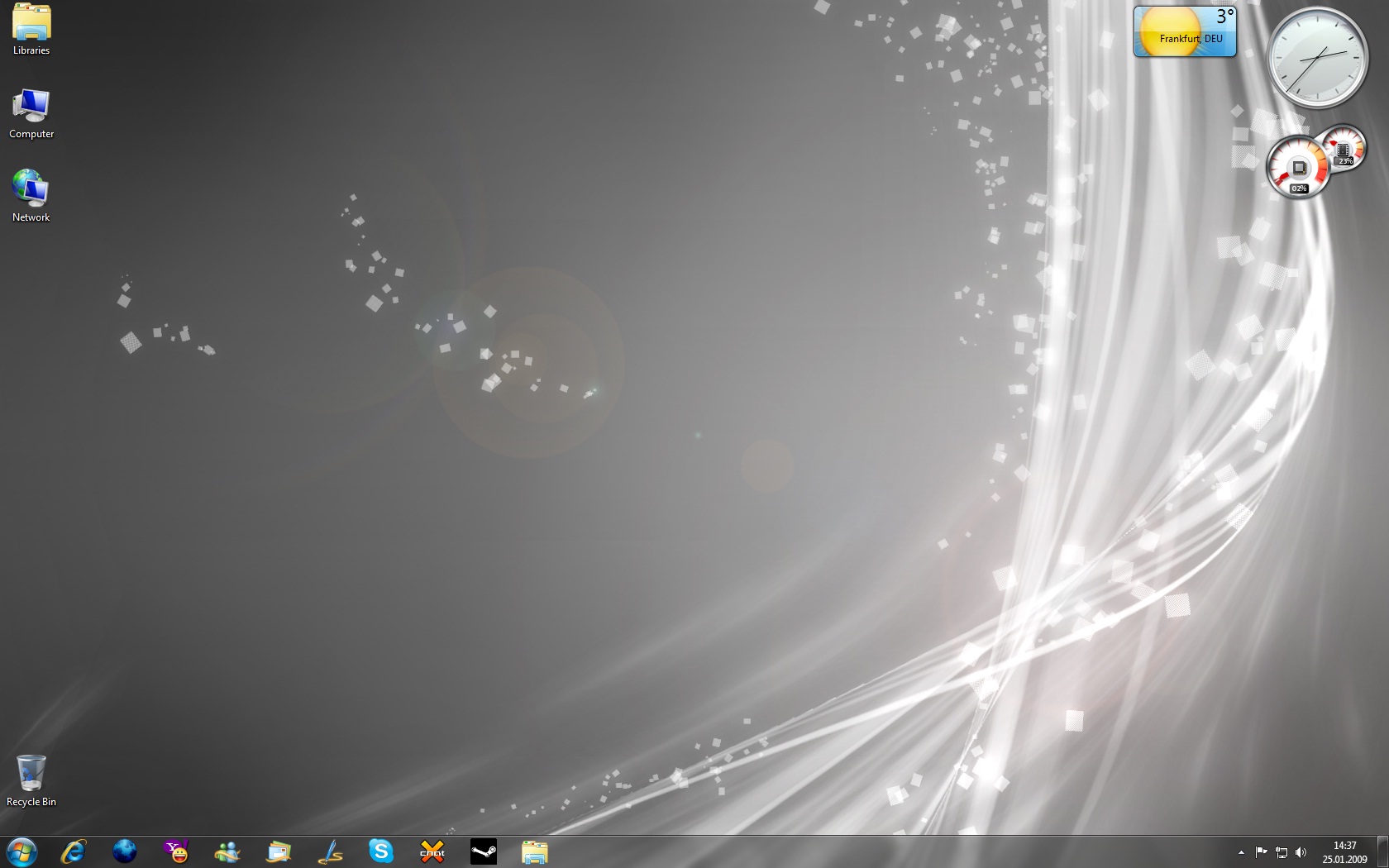Open Yahoo Messenger from the taskbar

(176, 851)
